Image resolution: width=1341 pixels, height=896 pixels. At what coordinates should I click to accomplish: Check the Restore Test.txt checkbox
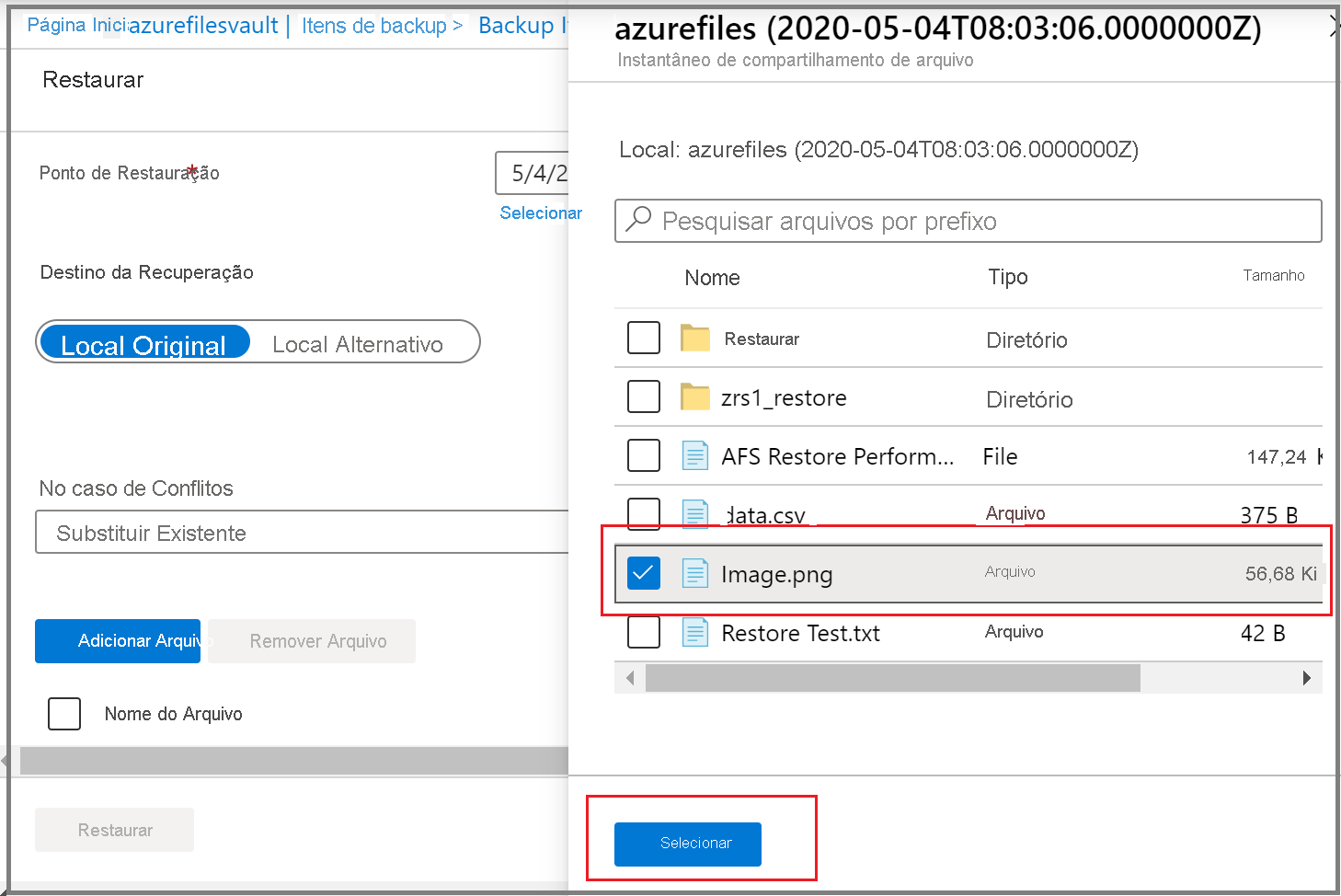[x=644, y=632]
